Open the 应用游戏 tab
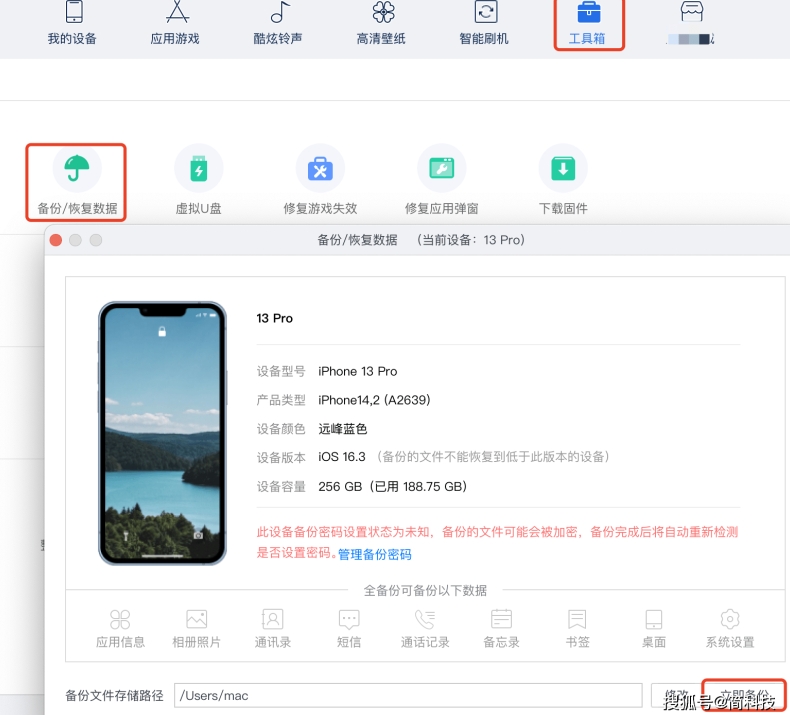The height and width of the screenshot is (715, 790). [175, 23]
